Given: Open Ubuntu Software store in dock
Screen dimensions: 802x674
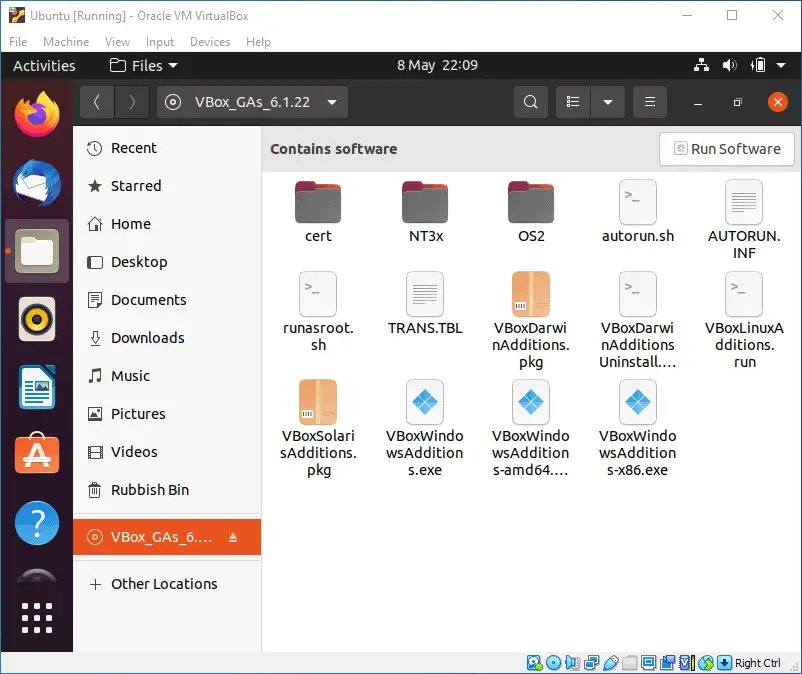Looking at the screenshot, I should 37,453.
